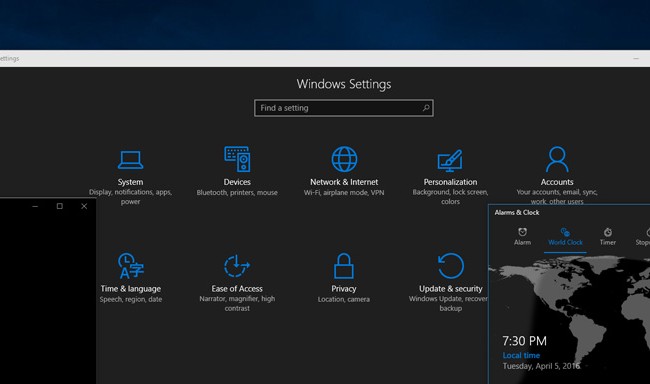Open Privacy padlock icon
The image size is (650, 384).
tap(344, 266)
